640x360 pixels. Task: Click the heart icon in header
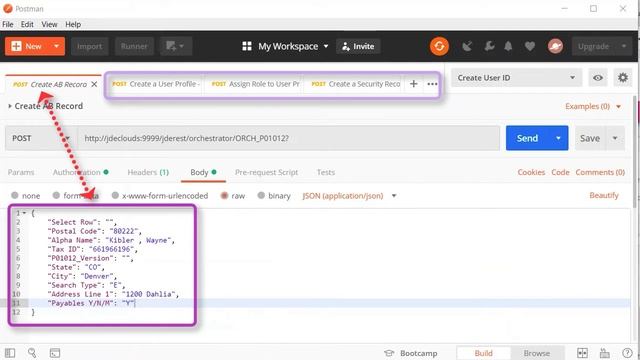tap(530, 46)
